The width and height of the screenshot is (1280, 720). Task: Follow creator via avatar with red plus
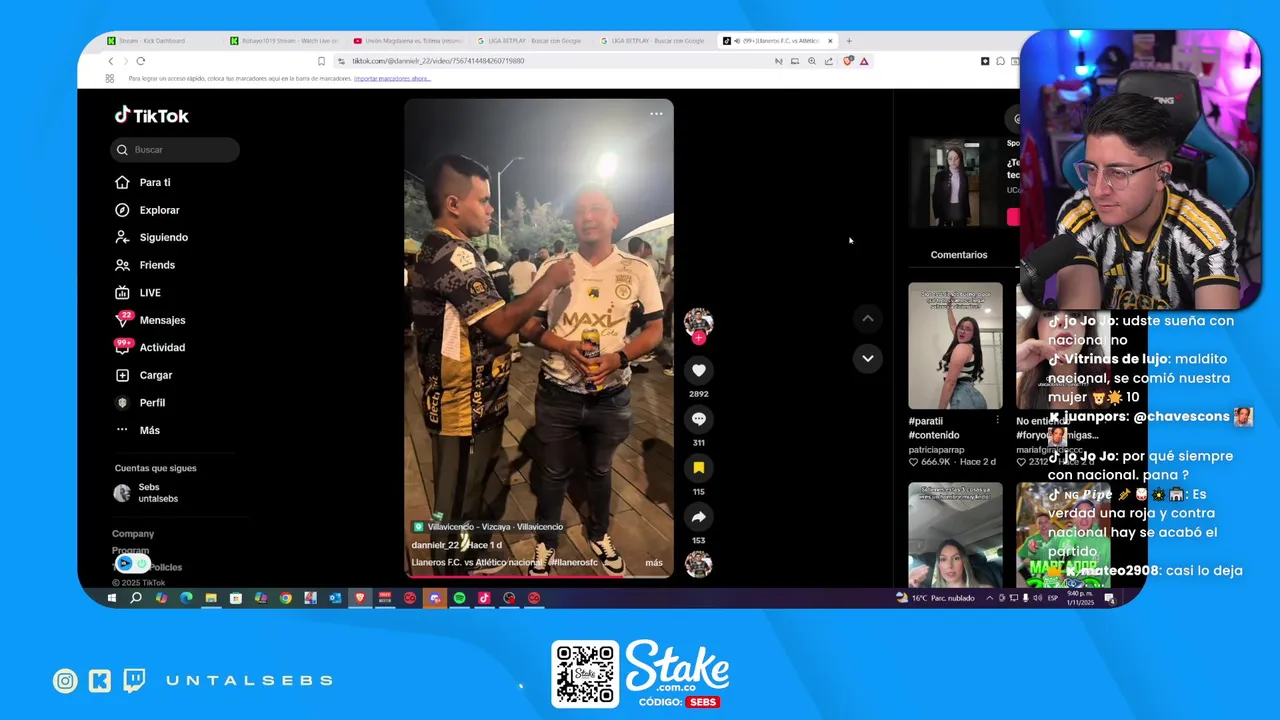coord(698,325)
